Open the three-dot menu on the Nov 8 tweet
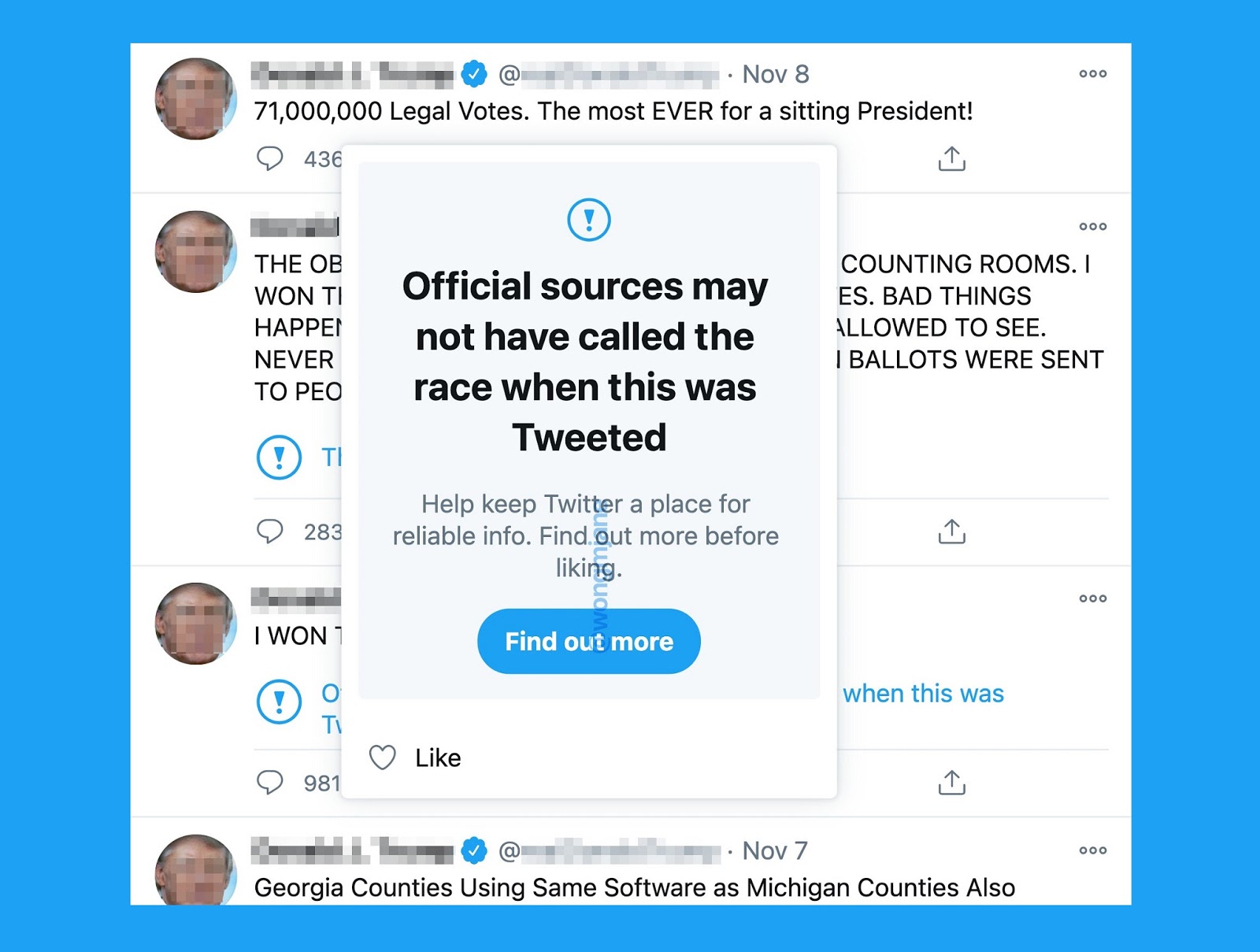Screen dimensions: 1260x952 pos(1092,73)
